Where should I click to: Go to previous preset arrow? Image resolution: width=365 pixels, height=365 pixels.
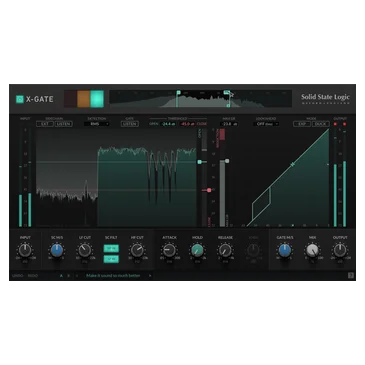[77, 276]
